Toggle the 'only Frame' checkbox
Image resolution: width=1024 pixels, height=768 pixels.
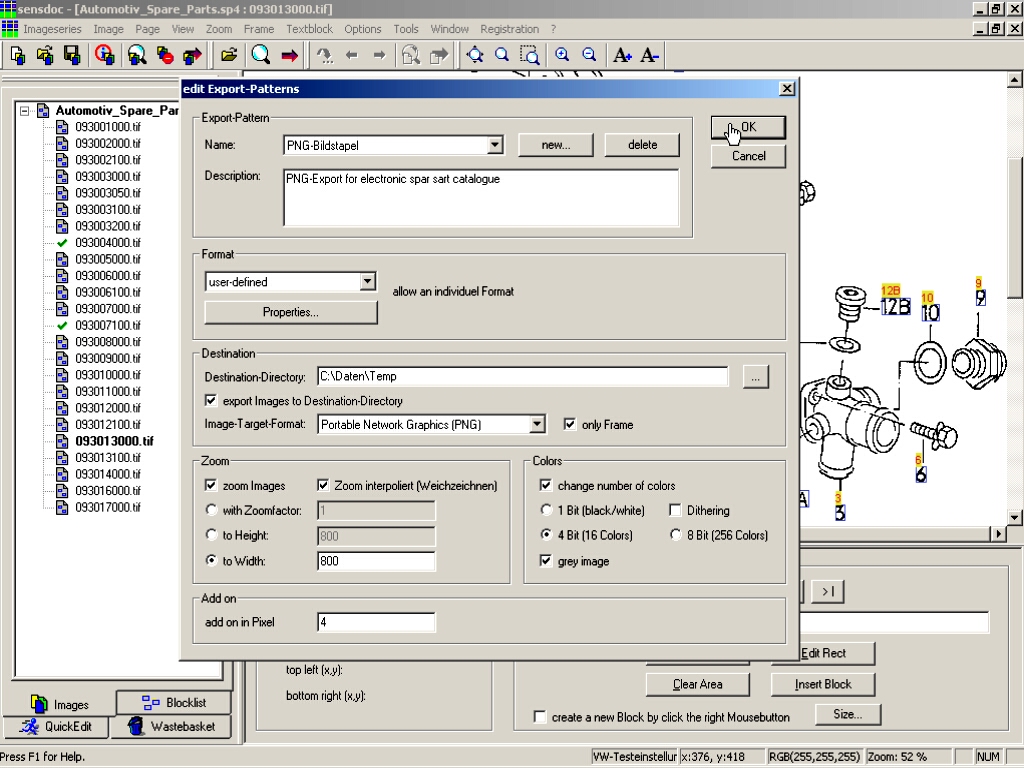tap(570, 425)
